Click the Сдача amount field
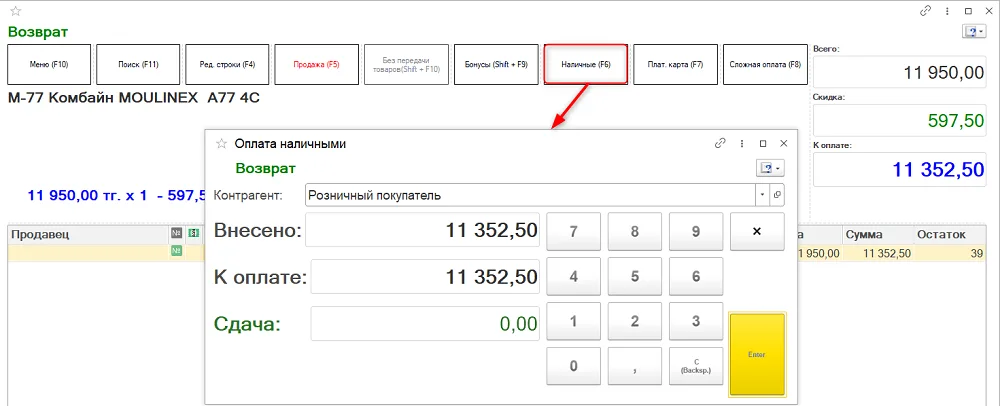1000x406 pixels. tap(425, 324)
